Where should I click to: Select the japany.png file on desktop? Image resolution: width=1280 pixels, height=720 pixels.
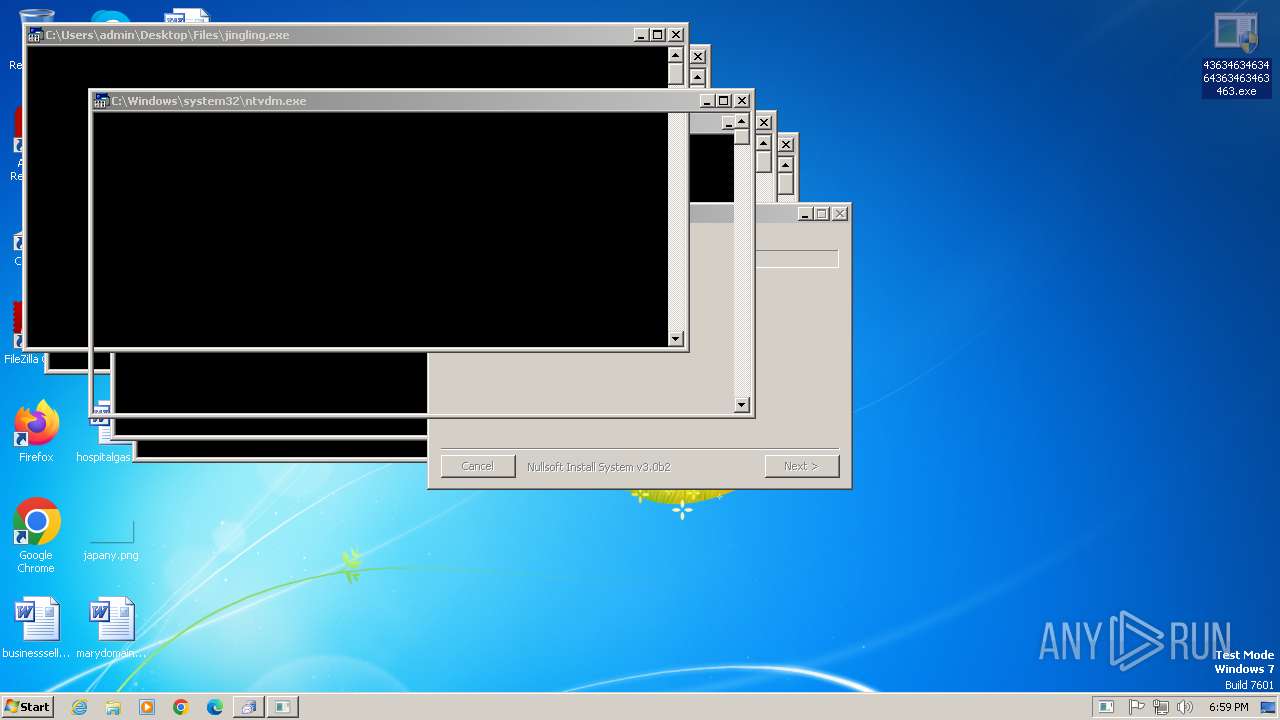click(111, 540)
